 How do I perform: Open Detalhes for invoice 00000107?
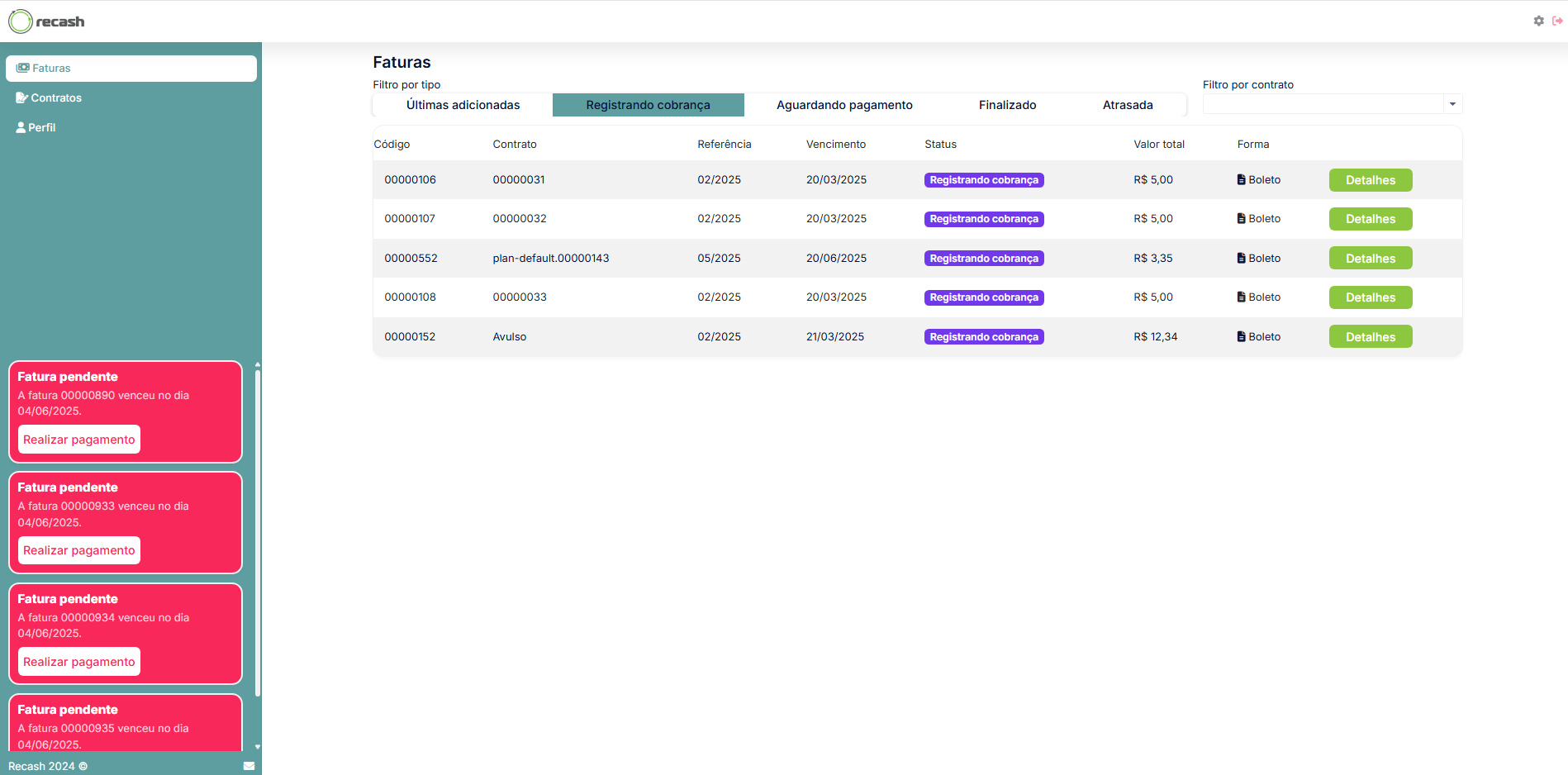pyautogui.click(x=1370, y=219)
